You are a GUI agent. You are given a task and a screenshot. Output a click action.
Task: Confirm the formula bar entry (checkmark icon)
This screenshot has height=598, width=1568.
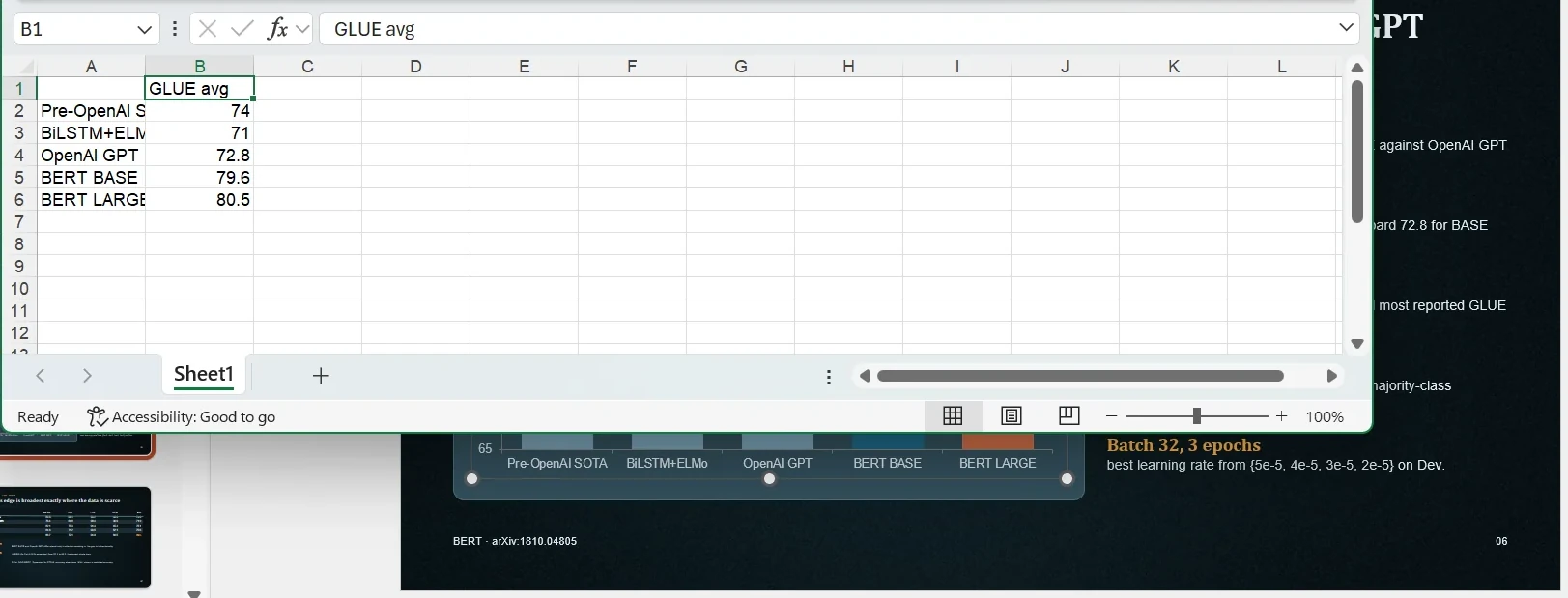[x=242, y=29]
